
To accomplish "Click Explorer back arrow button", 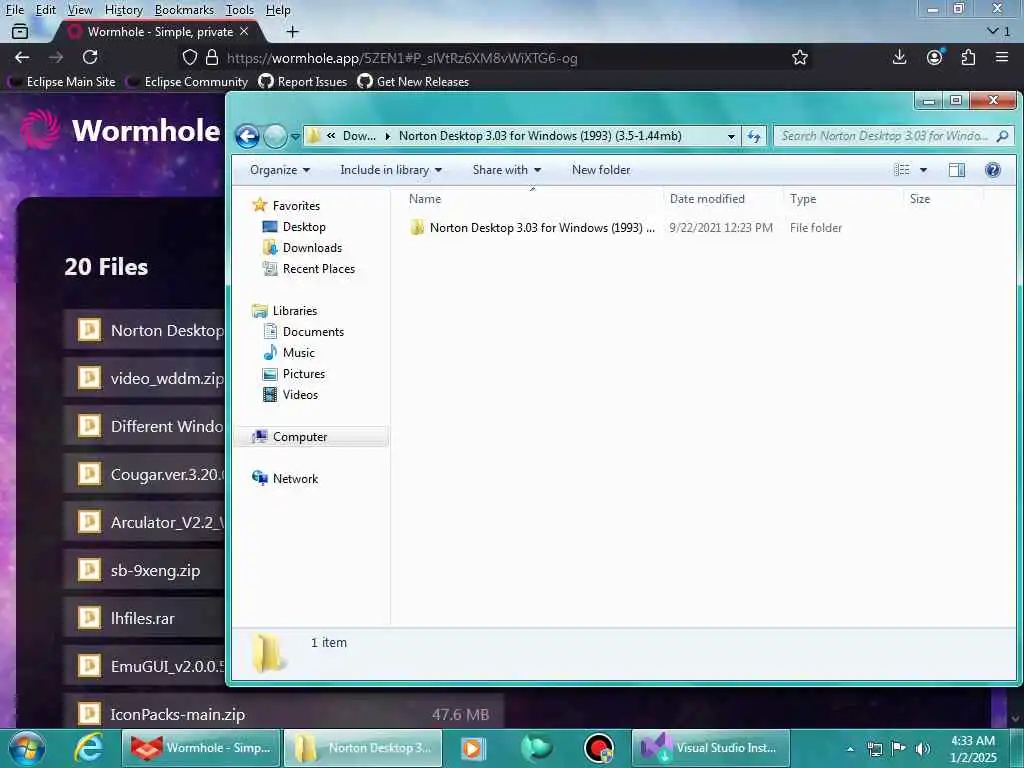I will tap(248, 136).
